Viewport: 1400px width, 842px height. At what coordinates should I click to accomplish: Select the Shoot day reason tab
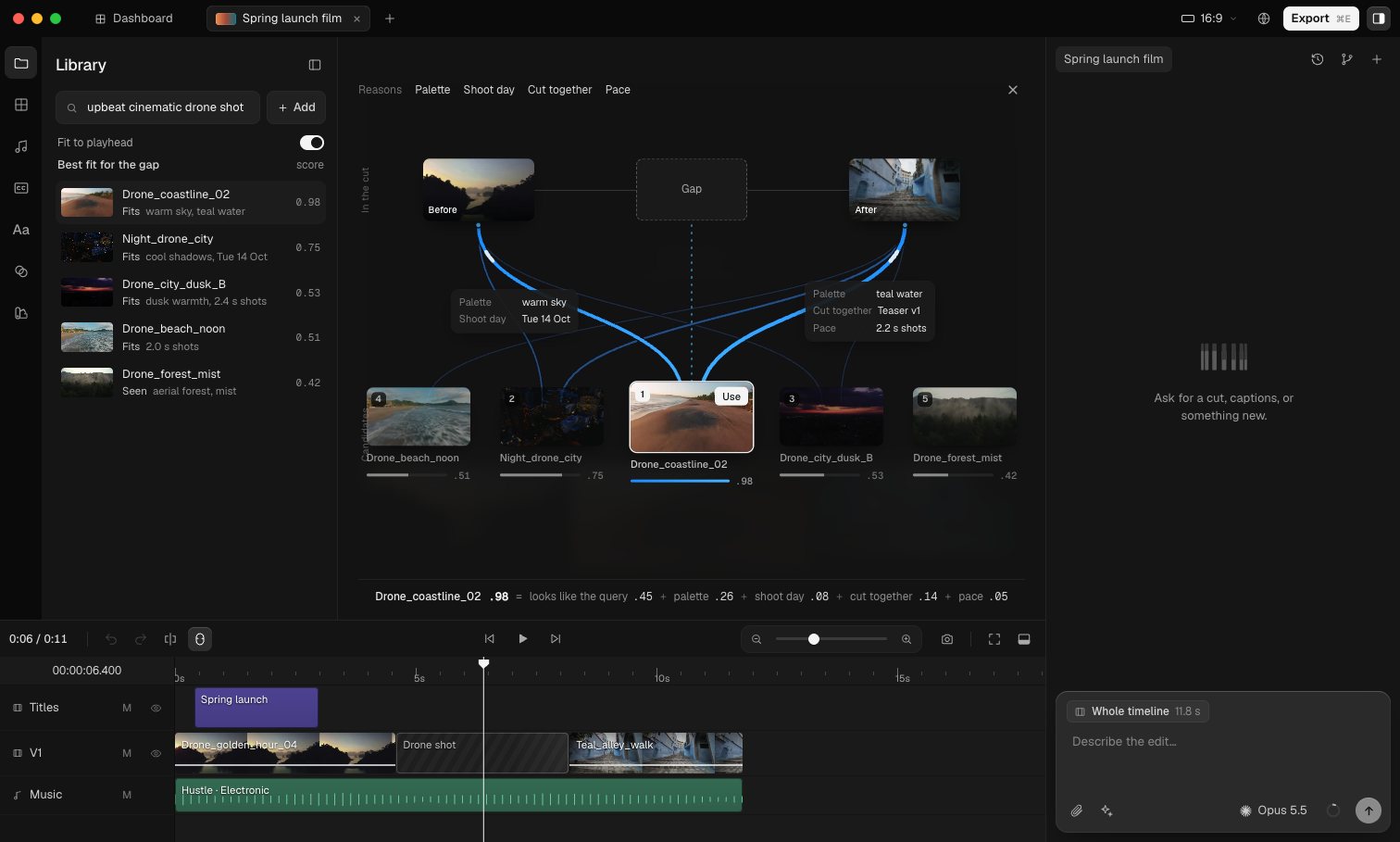pos(489,90)
